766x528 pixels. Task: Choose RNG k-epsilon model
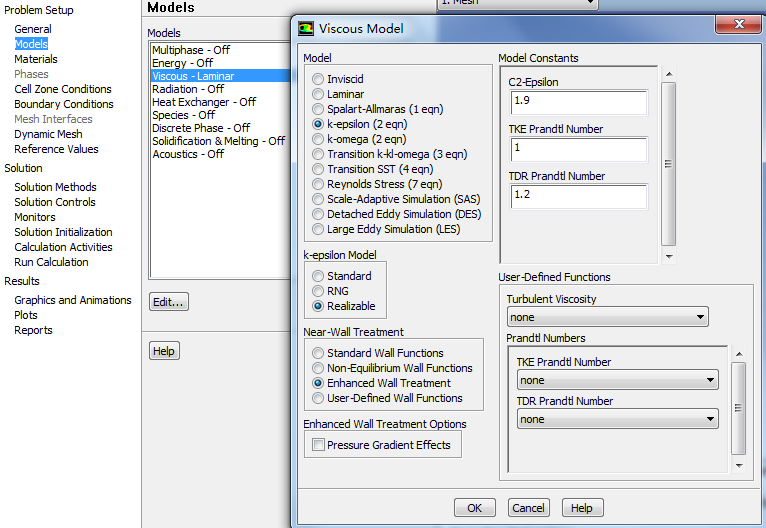[x=318, y=291]
